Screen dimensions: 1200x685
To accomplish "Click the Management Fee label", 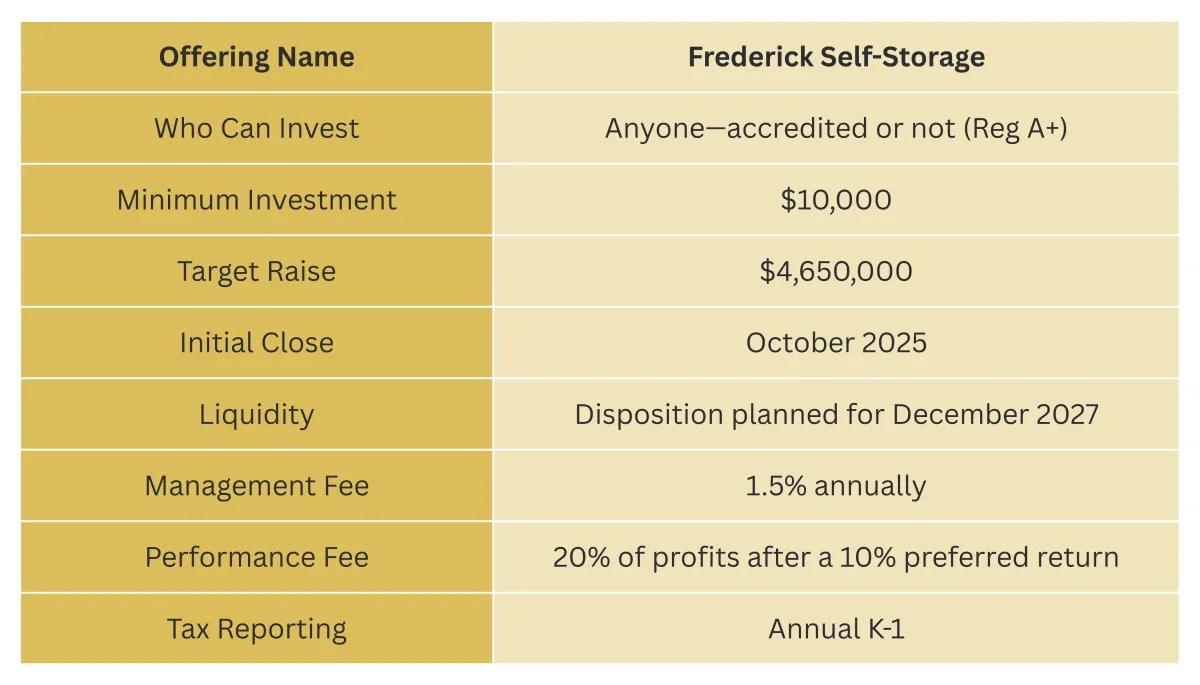I will click(256, 486).
